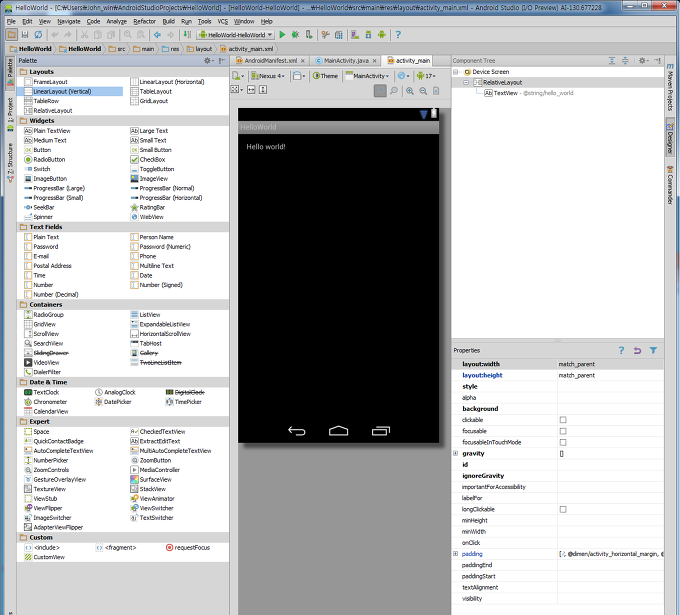Click the blue Help question mark in main toolbar
680x615 pixels.
398,35
